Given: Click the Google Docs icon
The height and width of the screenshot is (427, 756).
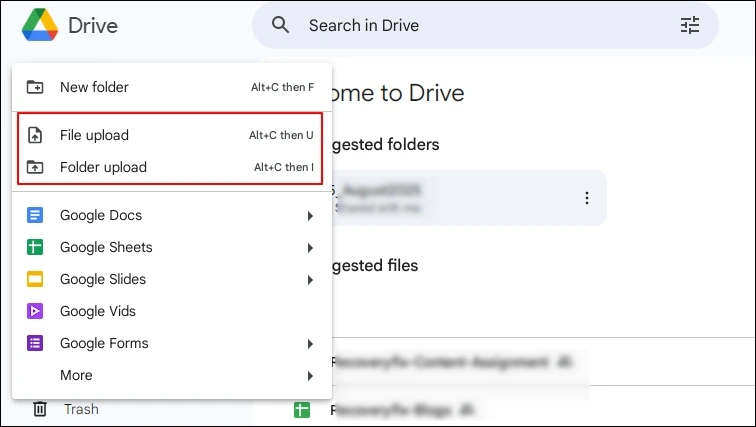Looking at the screenshot, I should coord(35,215).
